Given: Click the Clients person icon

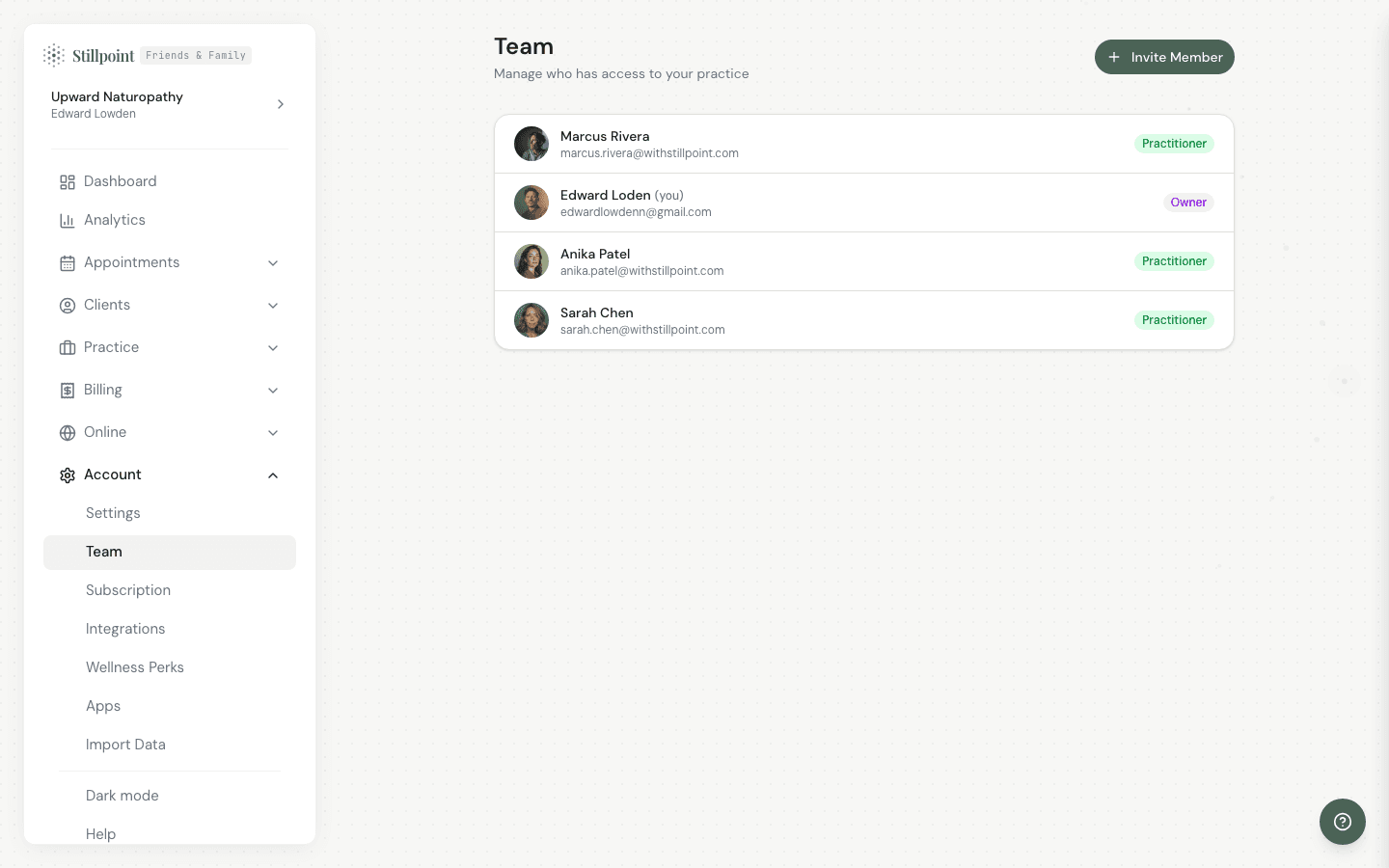Looking at the screenshot, I should point(68,306).
